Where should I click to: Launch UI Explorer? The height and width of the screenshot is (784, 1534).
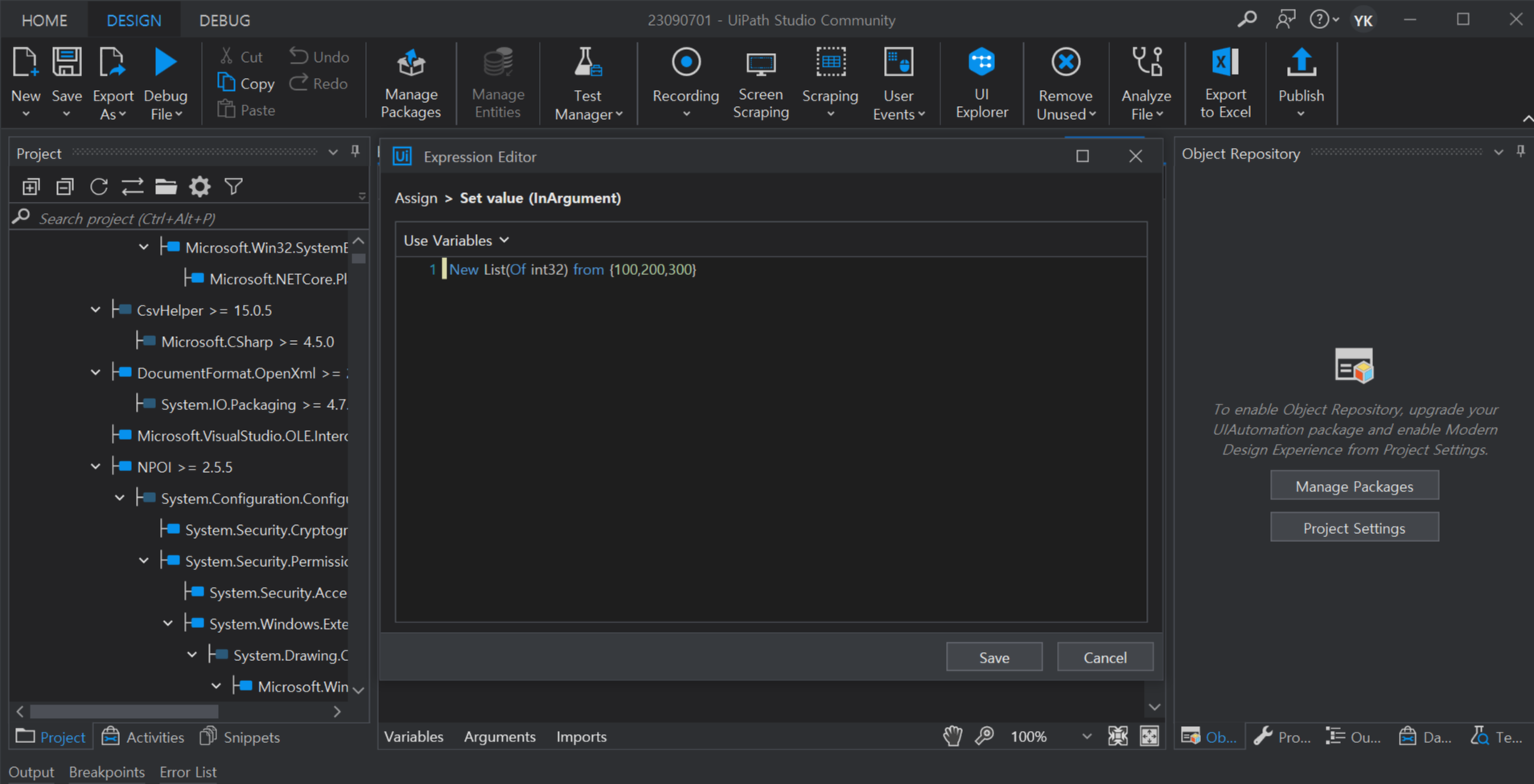point(981,84)
